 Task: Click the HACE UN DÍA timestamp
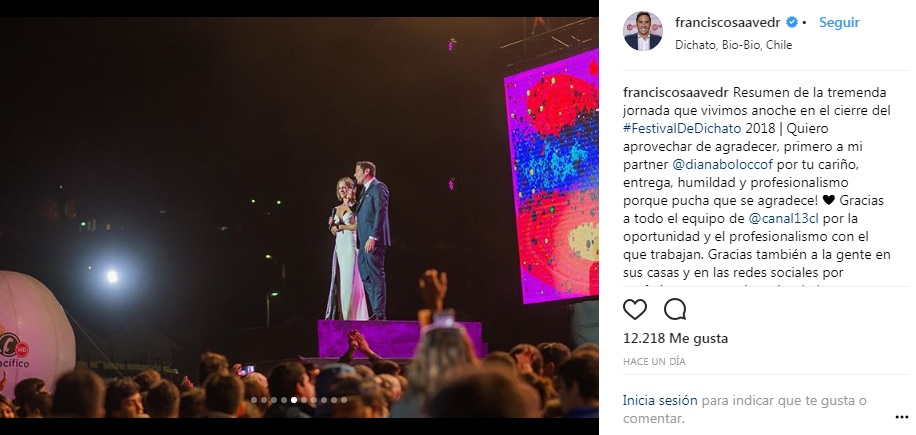pos(653,360)
